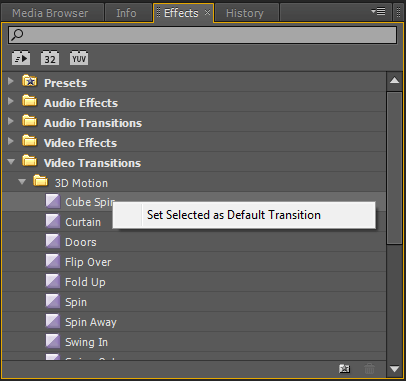Select the Cube Spin transition name
406x381 pixels.
[x=90, y=202]
